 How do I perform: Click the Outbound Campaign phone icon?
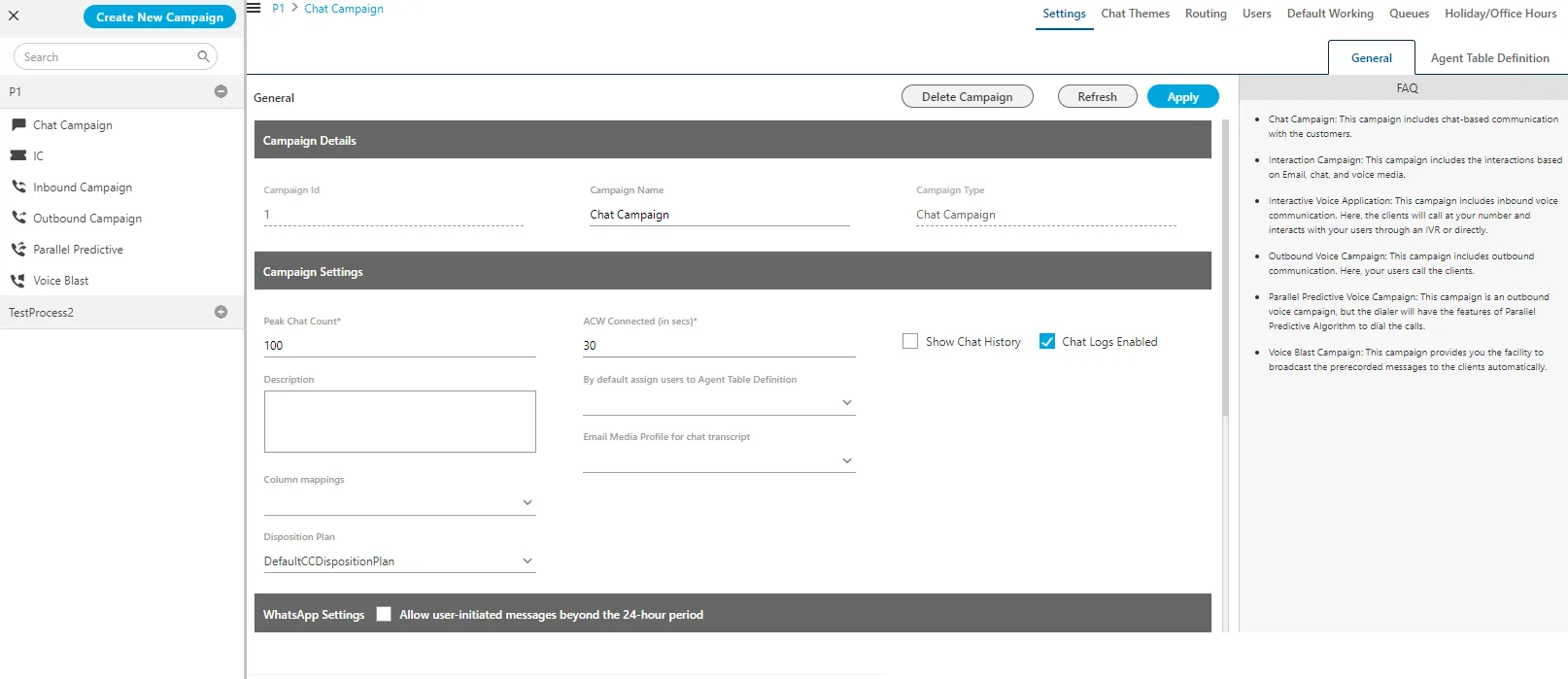(x=18, y=218)
